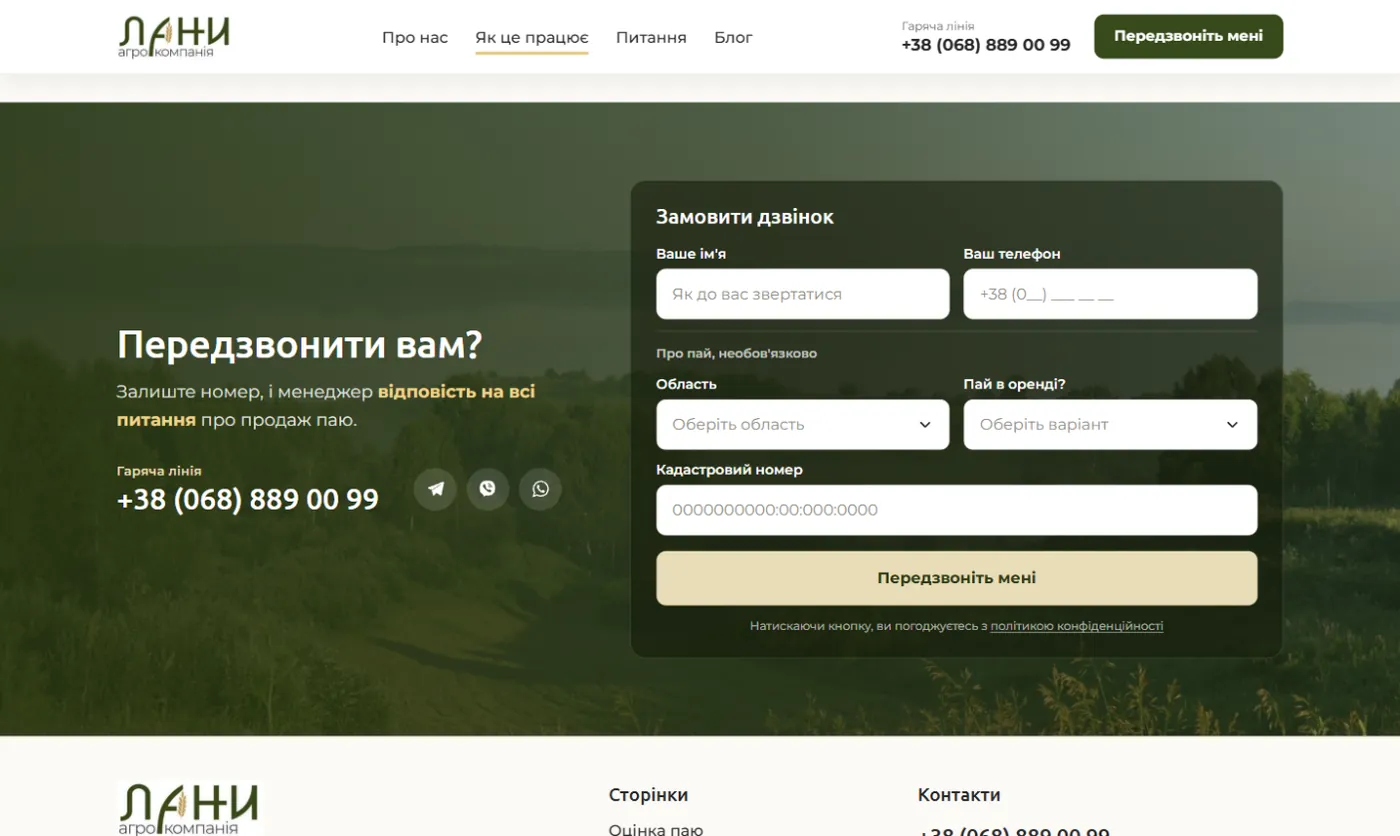The image size is (1400, 836).
Task: Navigate to Блог in the header
Action: click(x=733, y=38)
